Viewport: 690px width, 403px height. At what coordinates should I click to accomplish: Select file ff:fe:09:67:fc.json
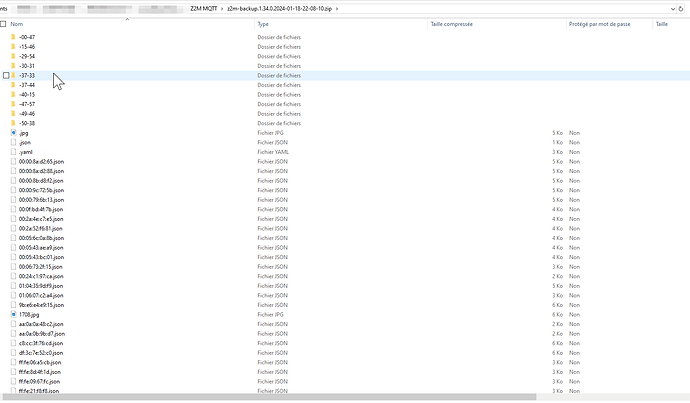point(39,381)
